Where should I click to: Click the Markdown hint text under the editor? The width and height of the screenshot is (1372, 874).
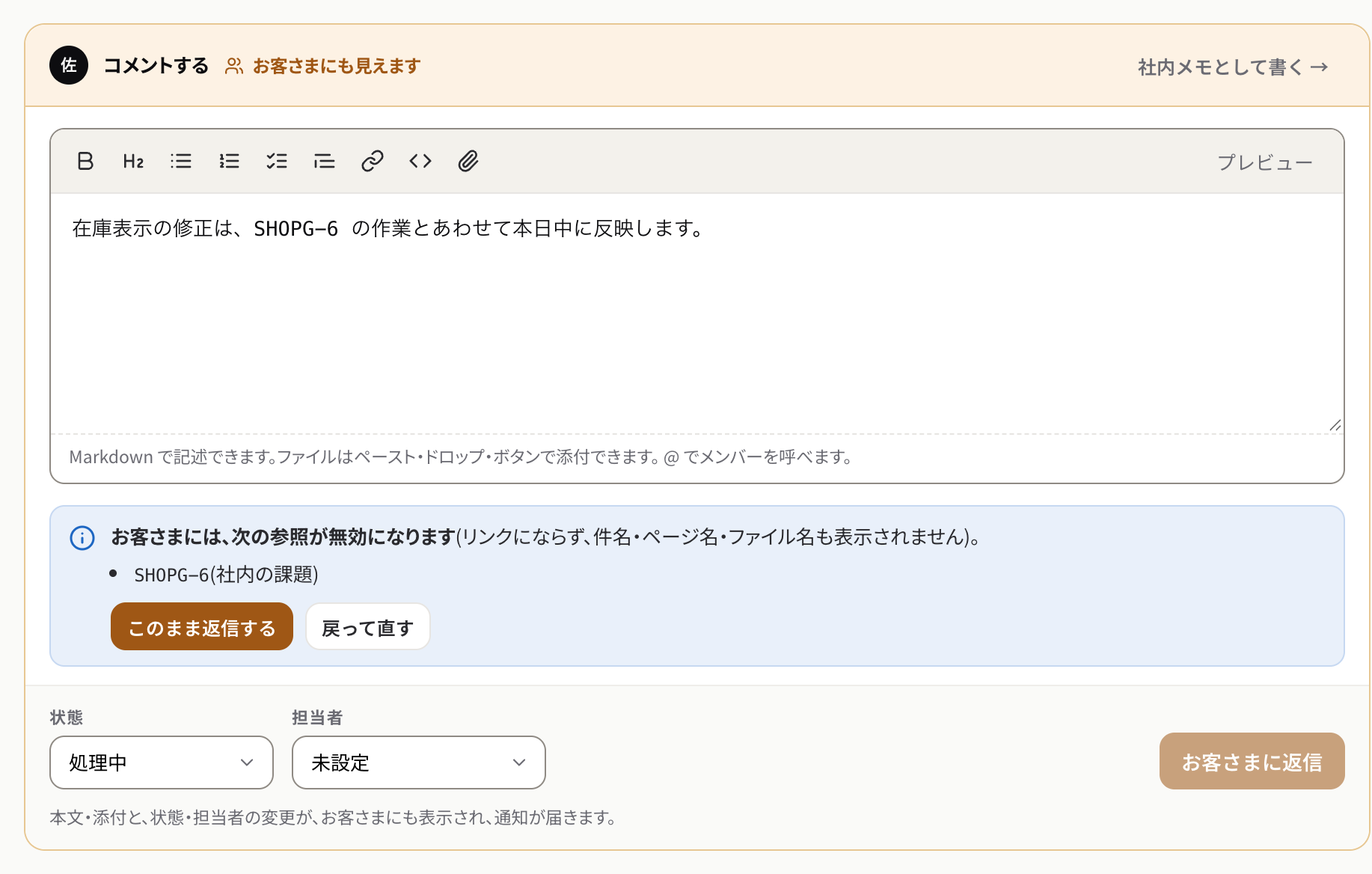tap(461, 457)
